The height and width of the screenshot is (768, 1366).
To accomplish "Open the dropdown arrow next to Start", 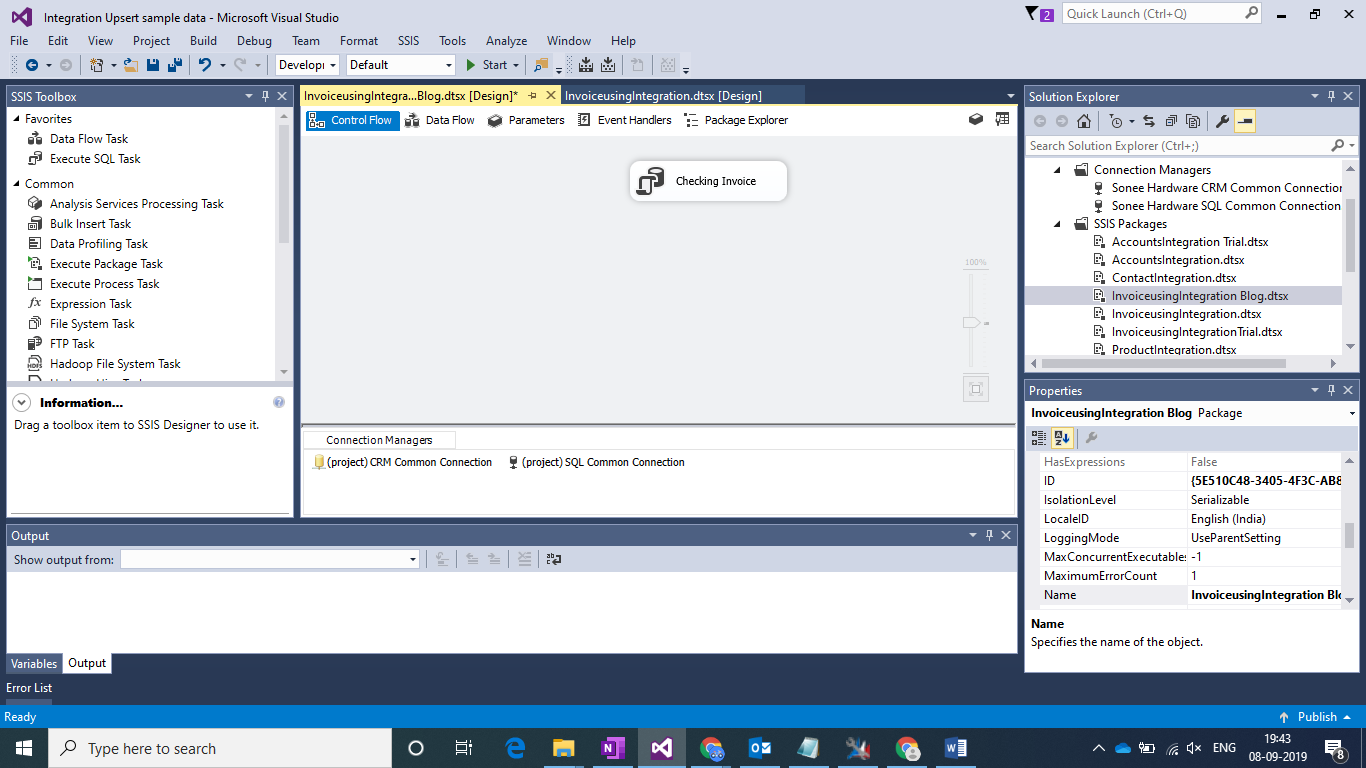I will (516, 65).
